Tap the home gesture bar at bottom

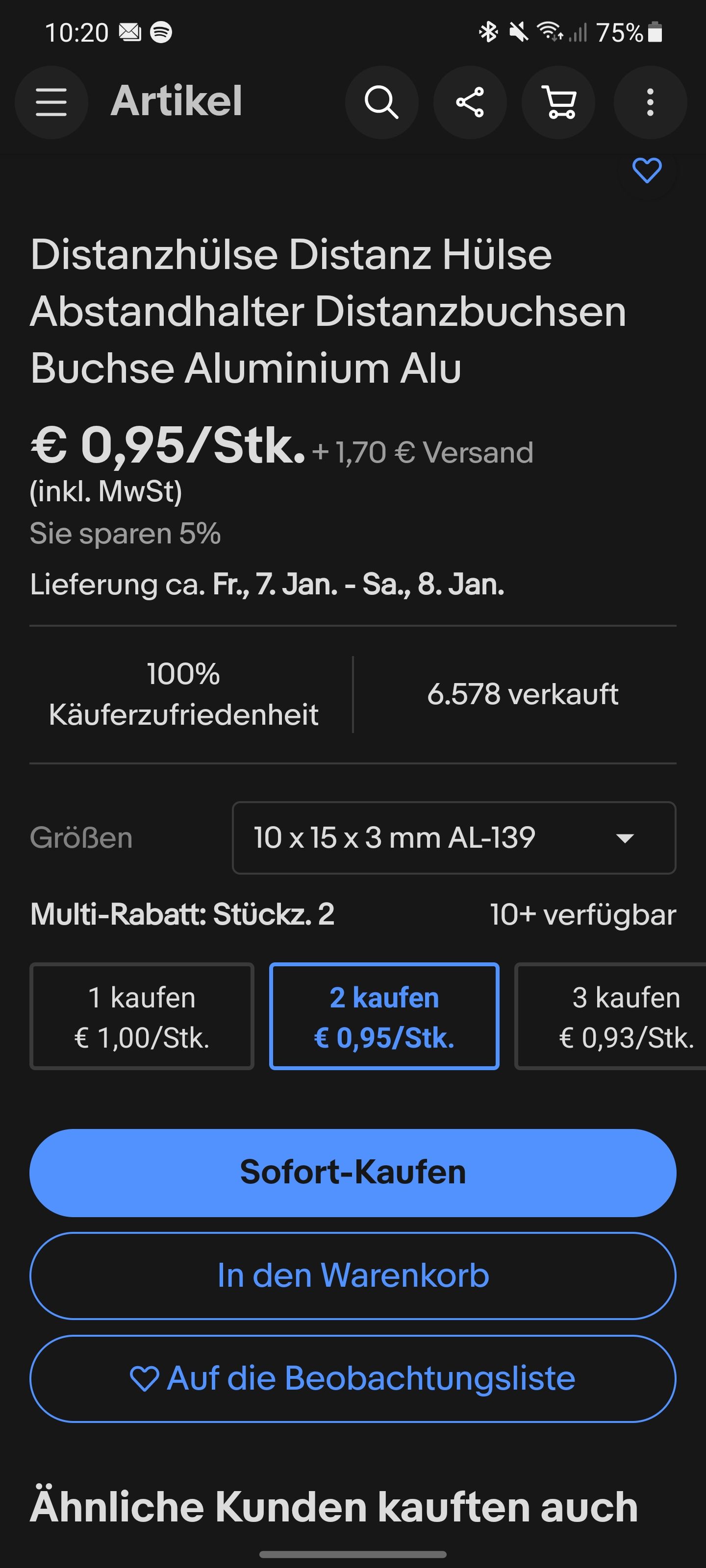(353, 1554)
